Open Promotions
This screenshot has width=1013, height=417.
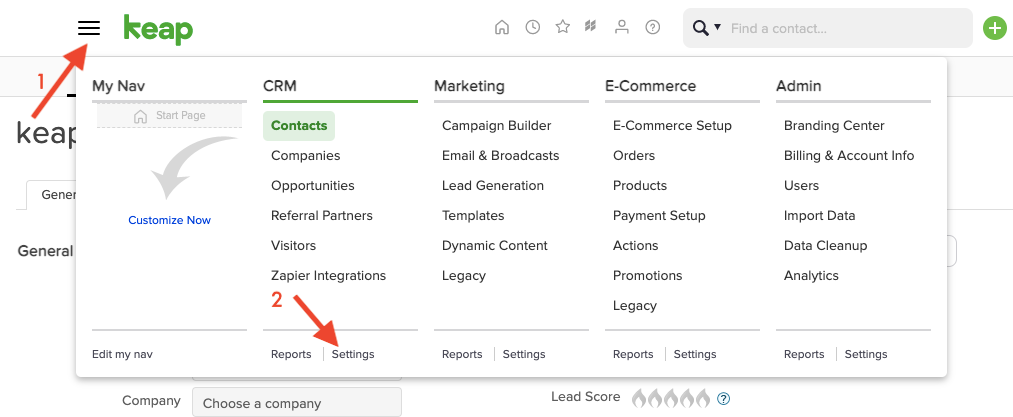tap(647, 275)
